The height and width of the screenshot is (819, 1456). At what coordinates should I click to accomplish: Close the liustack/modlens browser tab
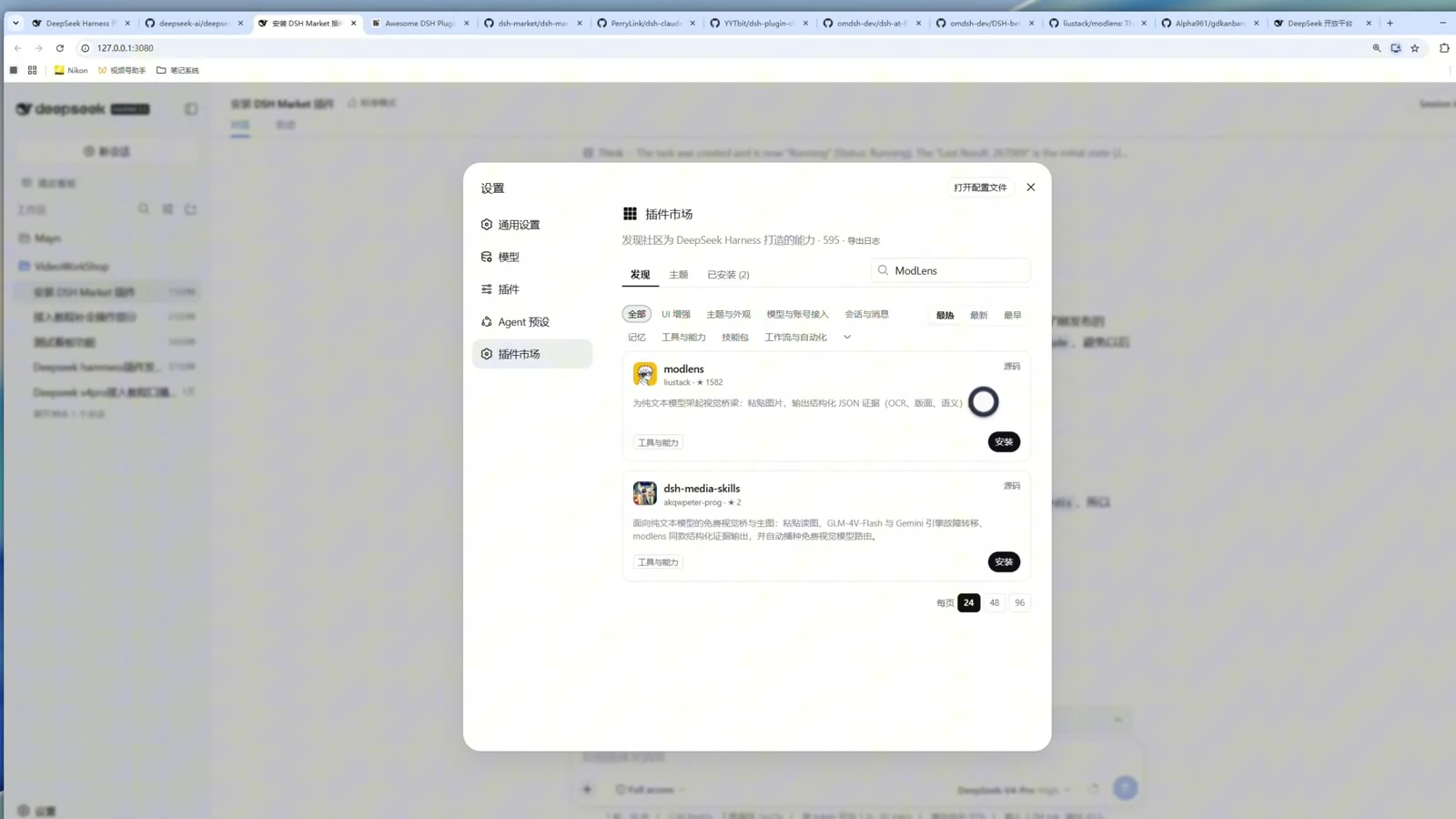pyautogui.click(x=1144, y=23)
